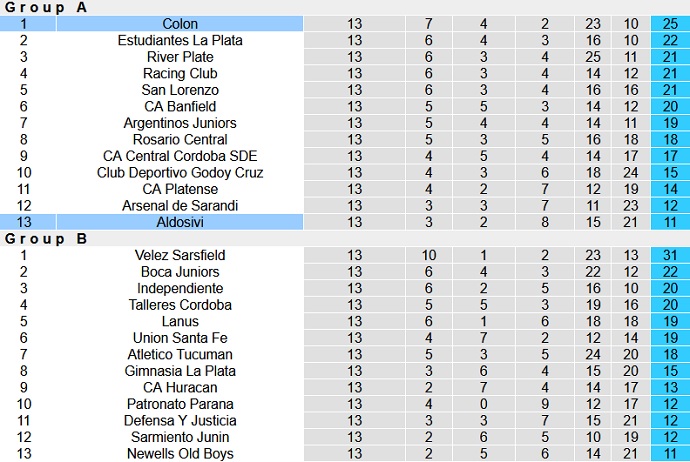Open Velez Sarsfield team link

(x=180, y=255)
